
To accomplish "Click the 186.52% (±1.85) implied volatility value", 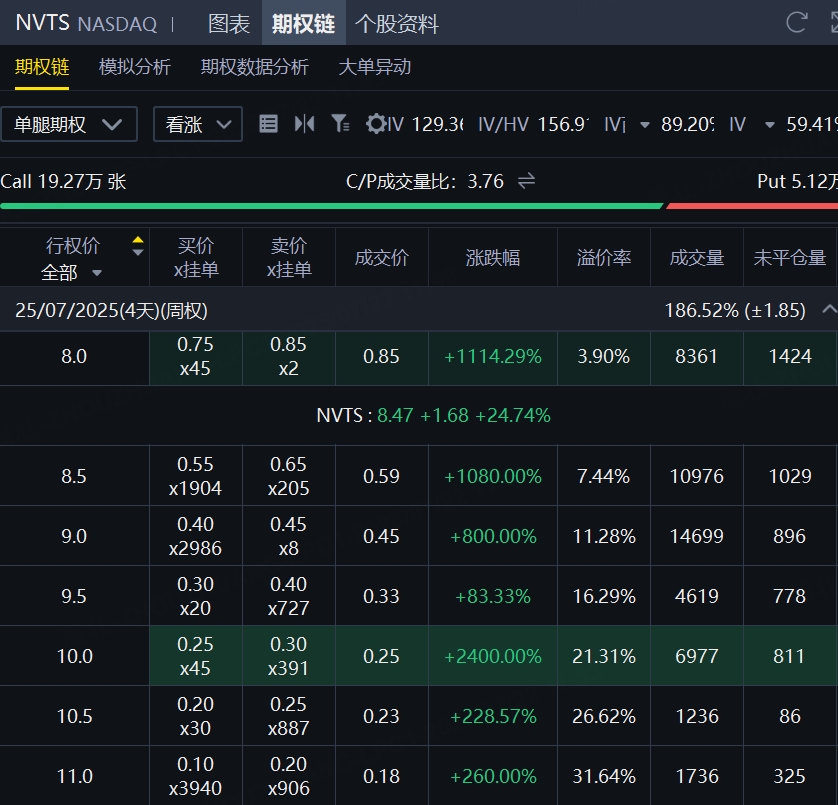I will 735,310.
